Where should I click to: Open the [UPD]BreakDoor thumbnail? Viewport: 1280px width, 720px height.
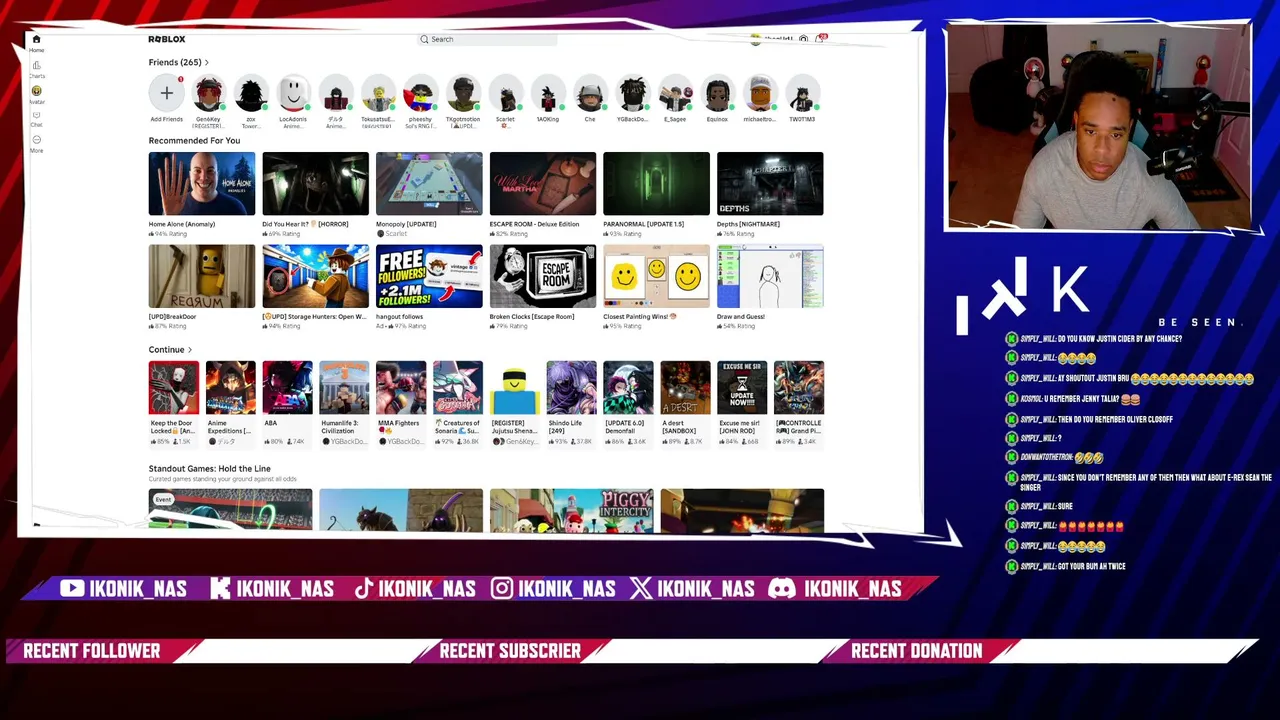click(202, 276)
